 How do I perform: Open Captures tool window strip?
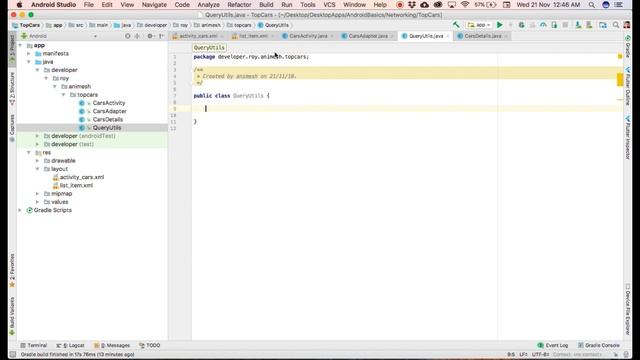[12, 128]
